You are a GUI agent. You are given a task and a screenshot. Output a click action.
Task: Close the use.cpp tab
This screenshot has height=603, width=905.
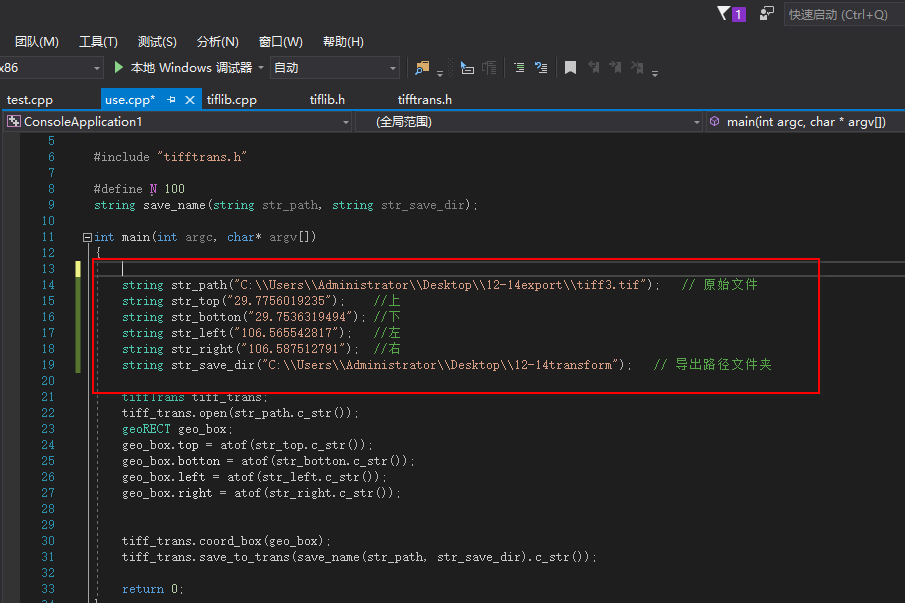(x=190, y=100)
